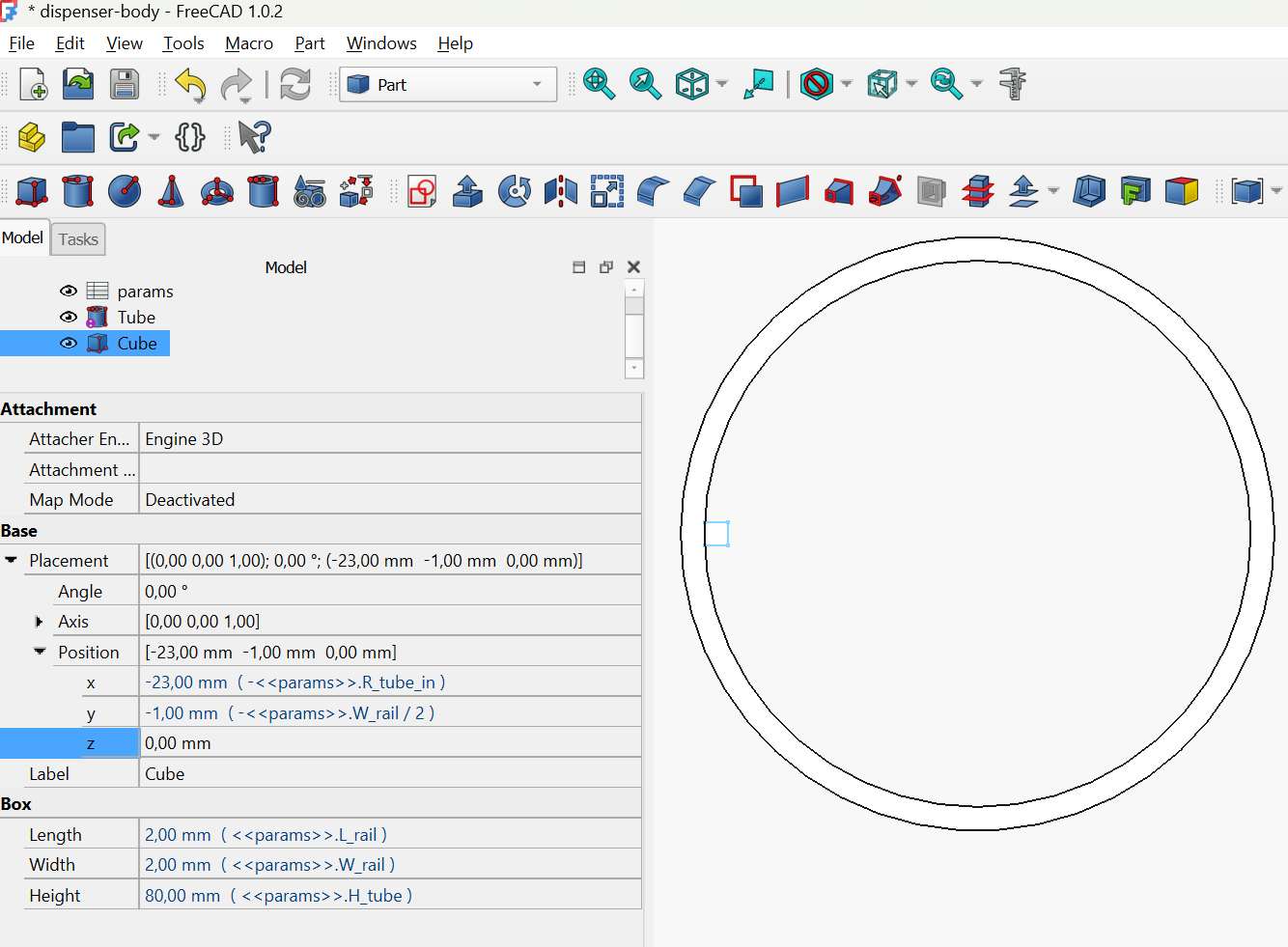
Task: Select the Tube item in the model tree
Action: 136,317
